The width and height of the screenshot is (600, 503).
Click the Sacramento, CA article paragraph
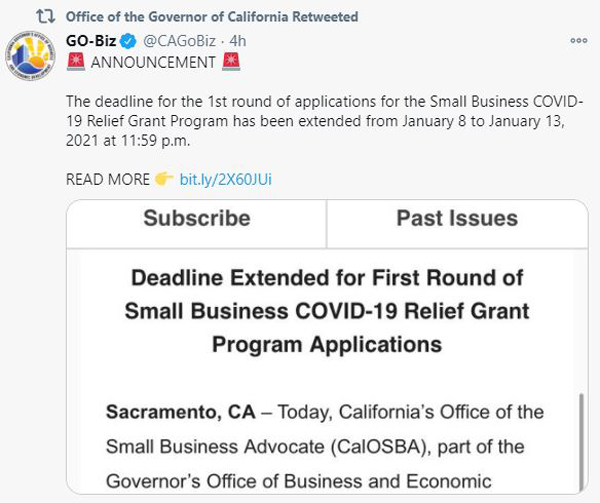pyautogui.click(x=324, y=446)
